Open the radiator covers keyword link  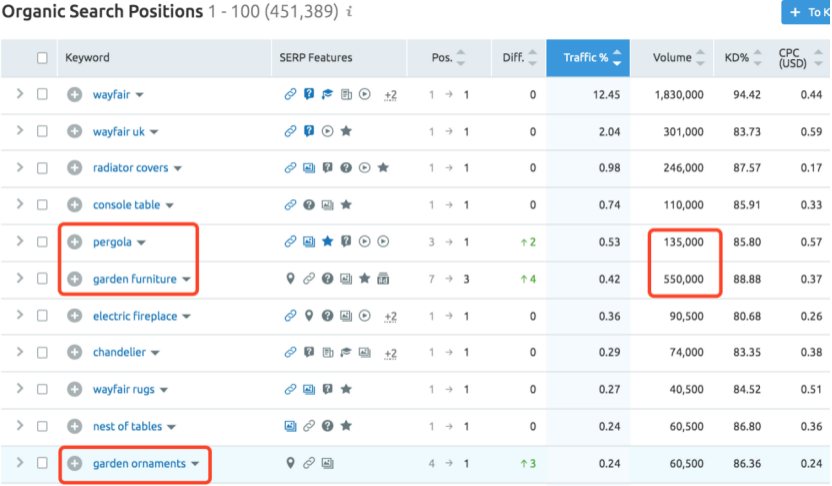(131, 168)
